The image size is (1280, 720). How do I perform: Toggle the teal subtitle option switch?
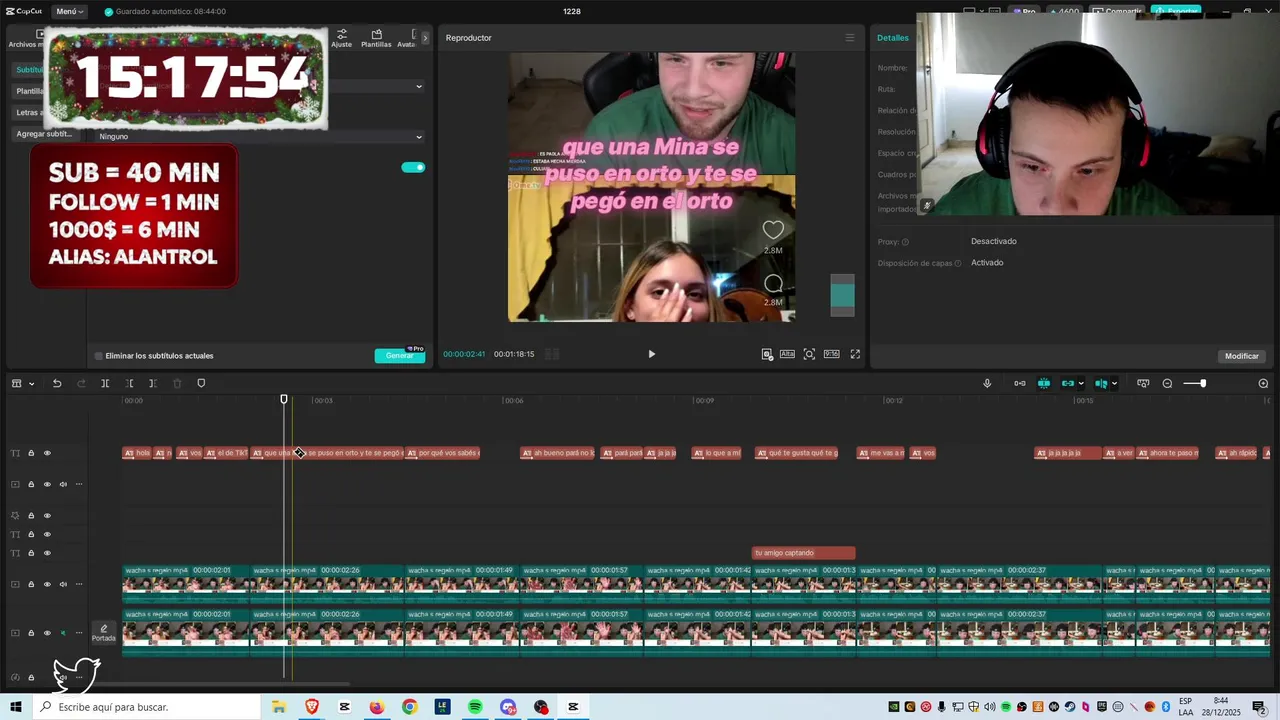point(413,167)
